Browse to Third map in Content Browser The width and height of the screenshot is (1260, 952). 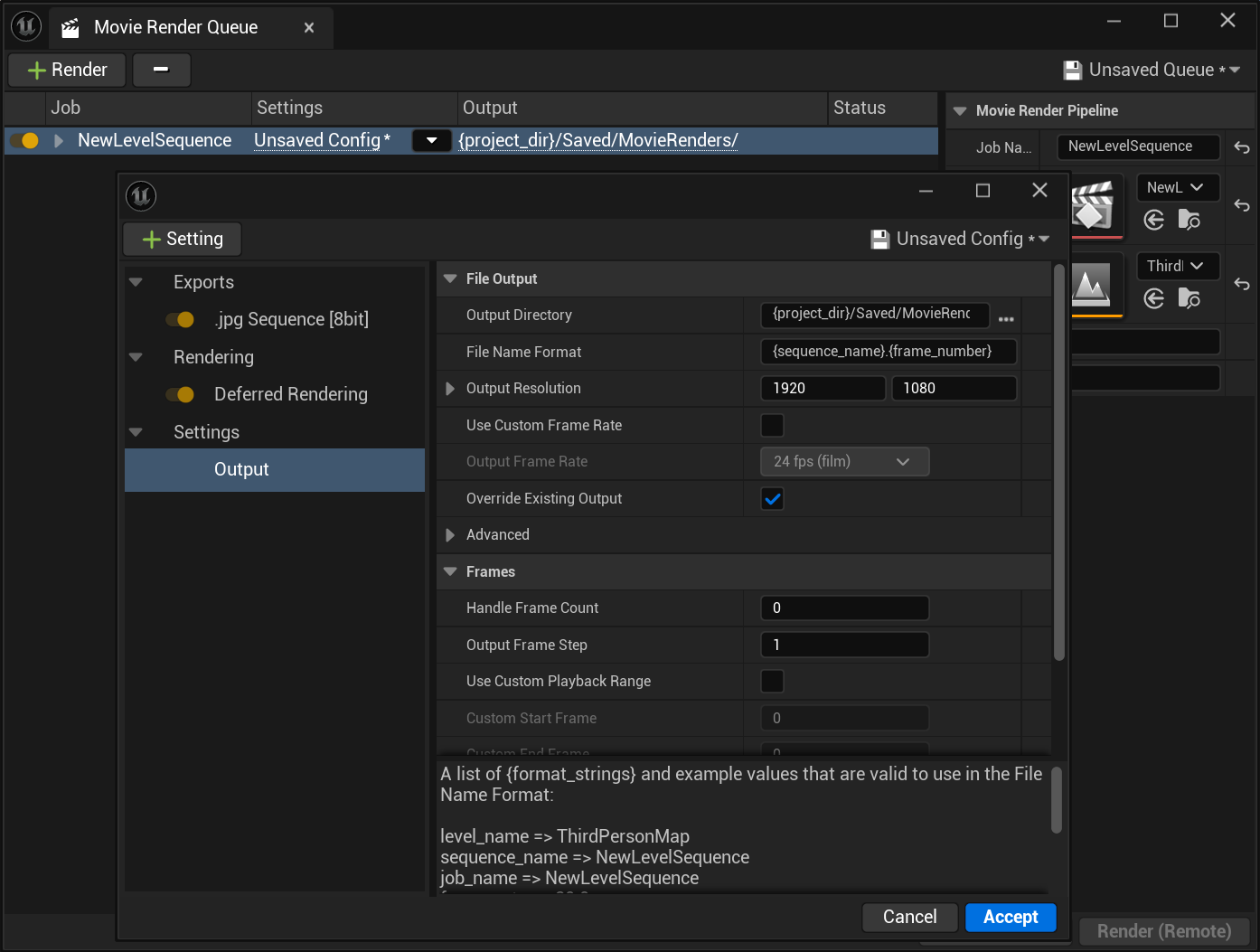1189,298
